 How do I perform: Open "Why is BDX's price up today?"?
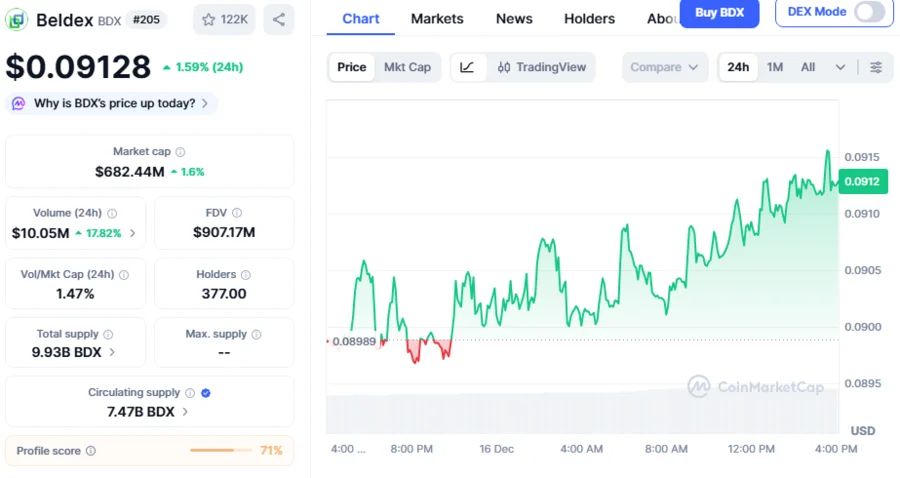(x=112, y=103)
